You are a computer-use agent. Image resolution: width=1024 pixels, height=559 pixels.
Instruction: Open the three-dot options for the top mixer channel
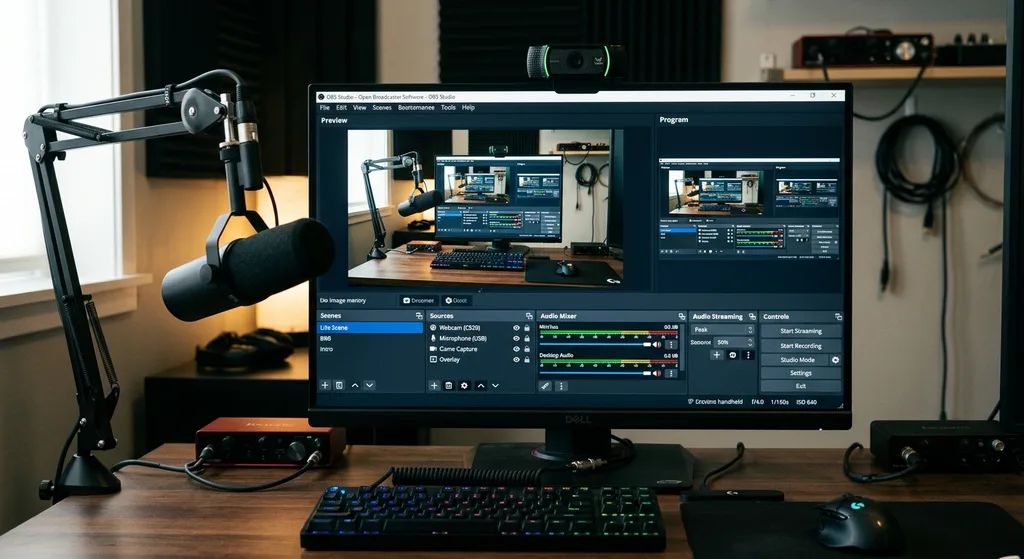pyautogui.click(x=671, y=344)
